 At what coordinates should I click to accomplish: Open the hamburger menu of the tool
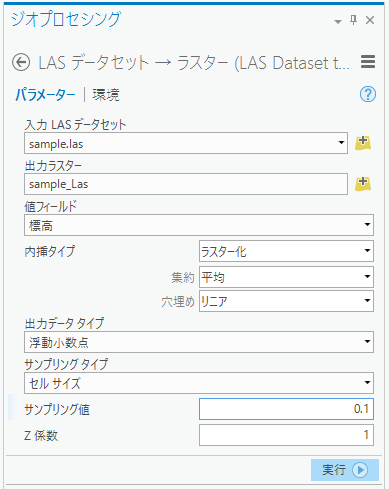coord(368,62)
